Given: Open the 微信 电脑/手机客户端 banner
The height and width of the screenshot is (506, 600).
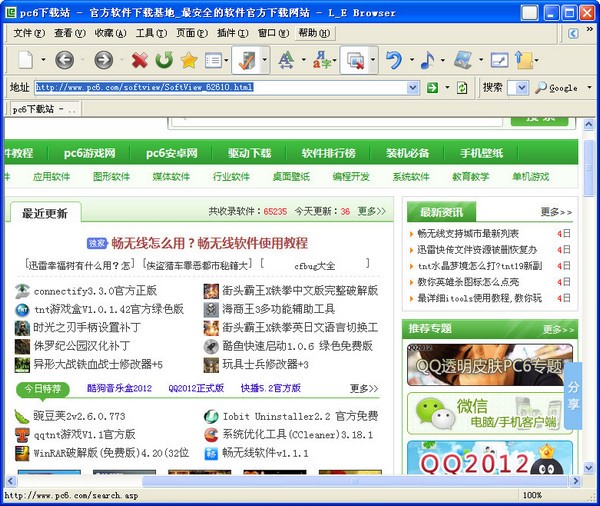Looking at the screenshot, I should pyautogui.click(x=490, y=413).
